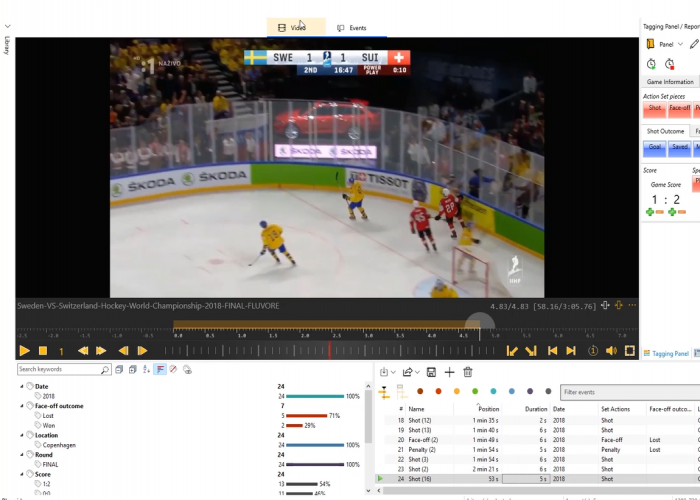Screen dimensions: 700x500
Task: Switch to the Events tab
Action: (x=352, y=28)
